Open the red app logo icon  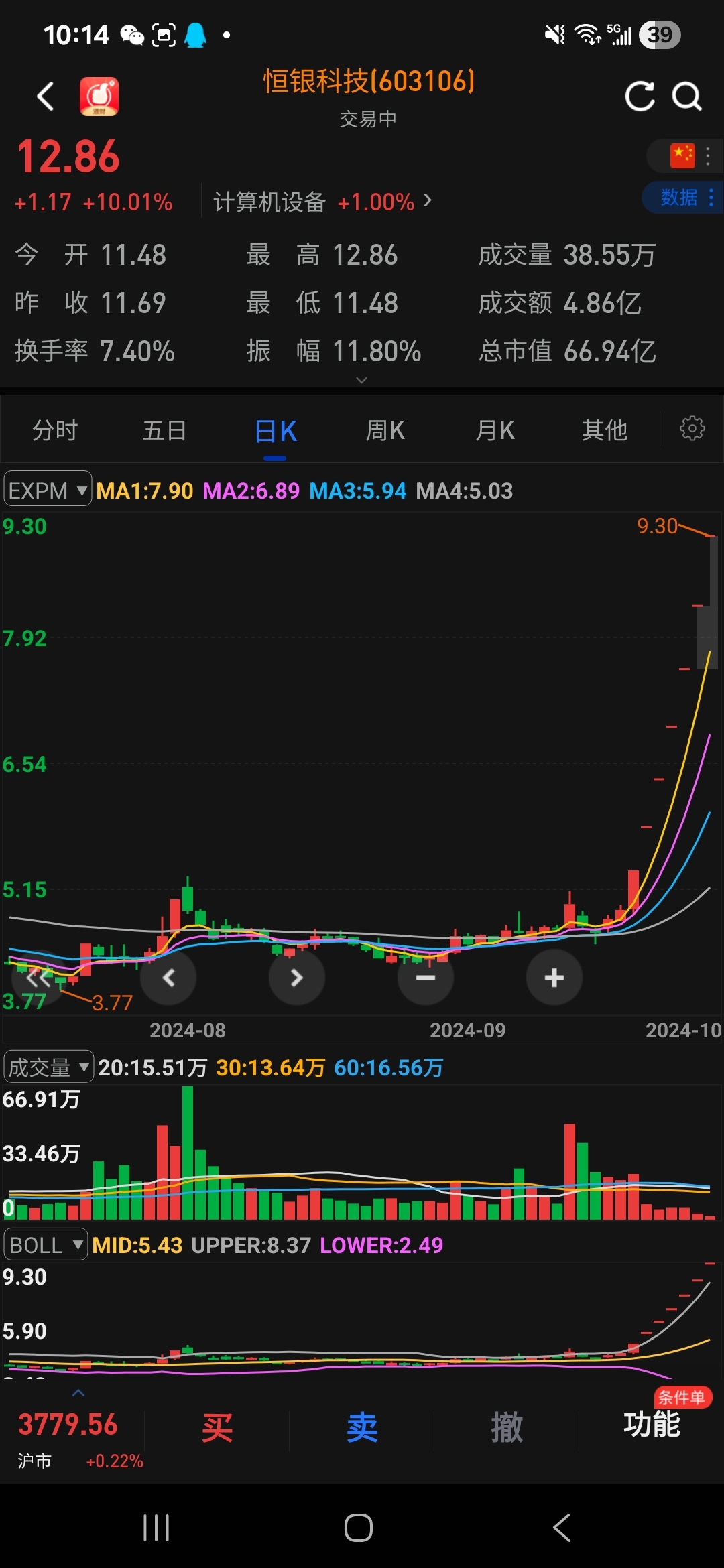click(x=99, y=96)
